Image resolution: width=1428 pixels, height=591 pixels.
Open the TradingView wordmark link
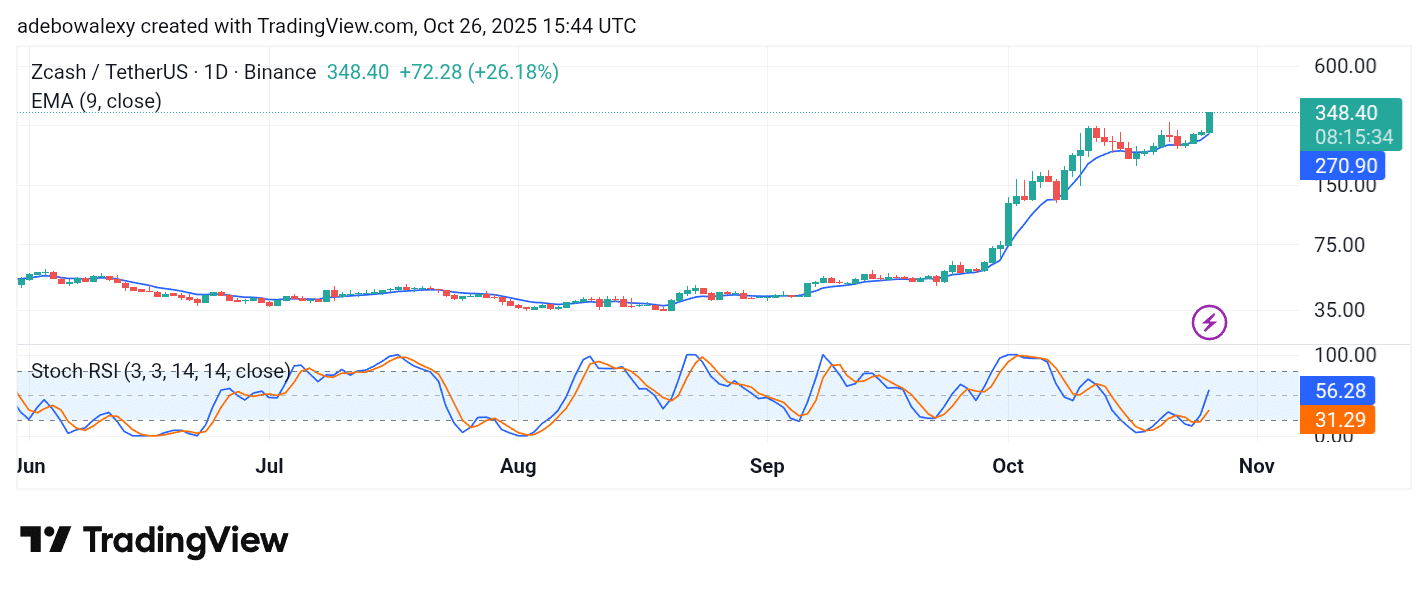pyautogui.click(x=185, y=540)
